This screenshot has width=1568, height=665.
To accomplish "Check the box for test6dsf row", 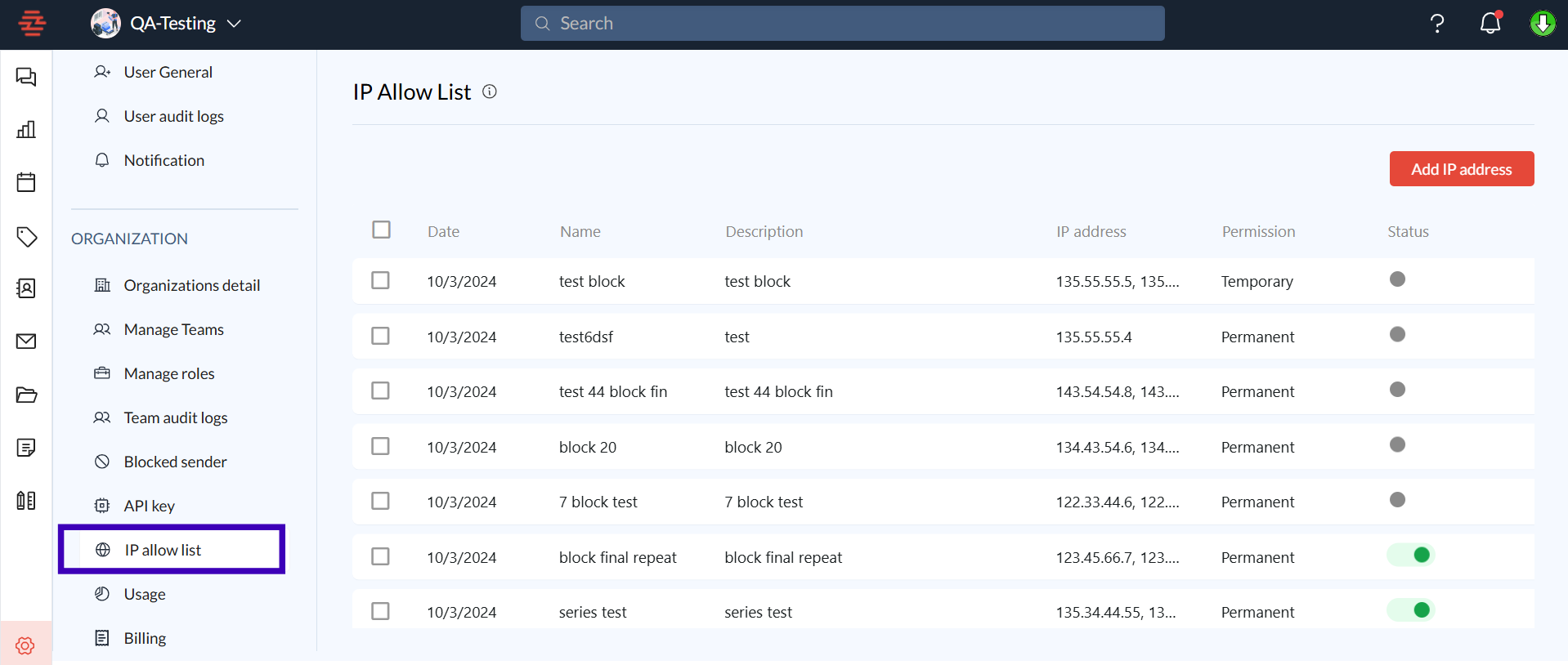I will [380, 336].
